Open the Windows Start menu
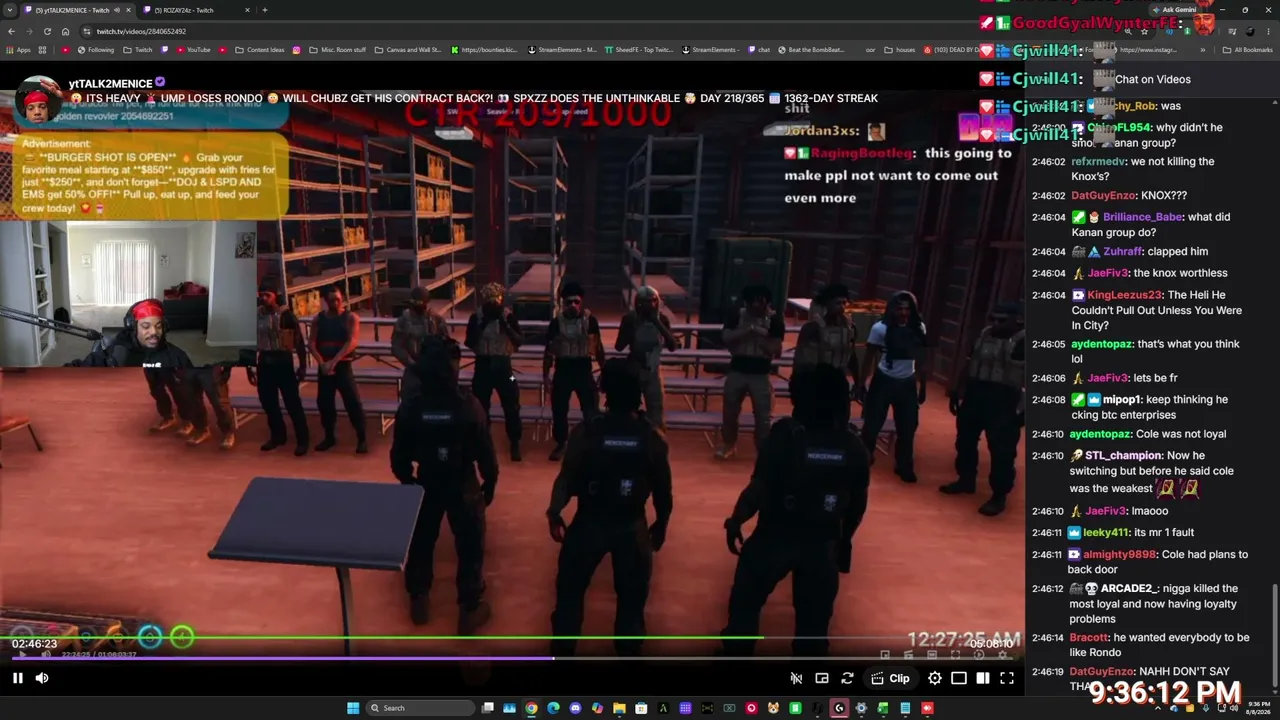This screenshot has width=1280, height=720. [x=353, y=708]
